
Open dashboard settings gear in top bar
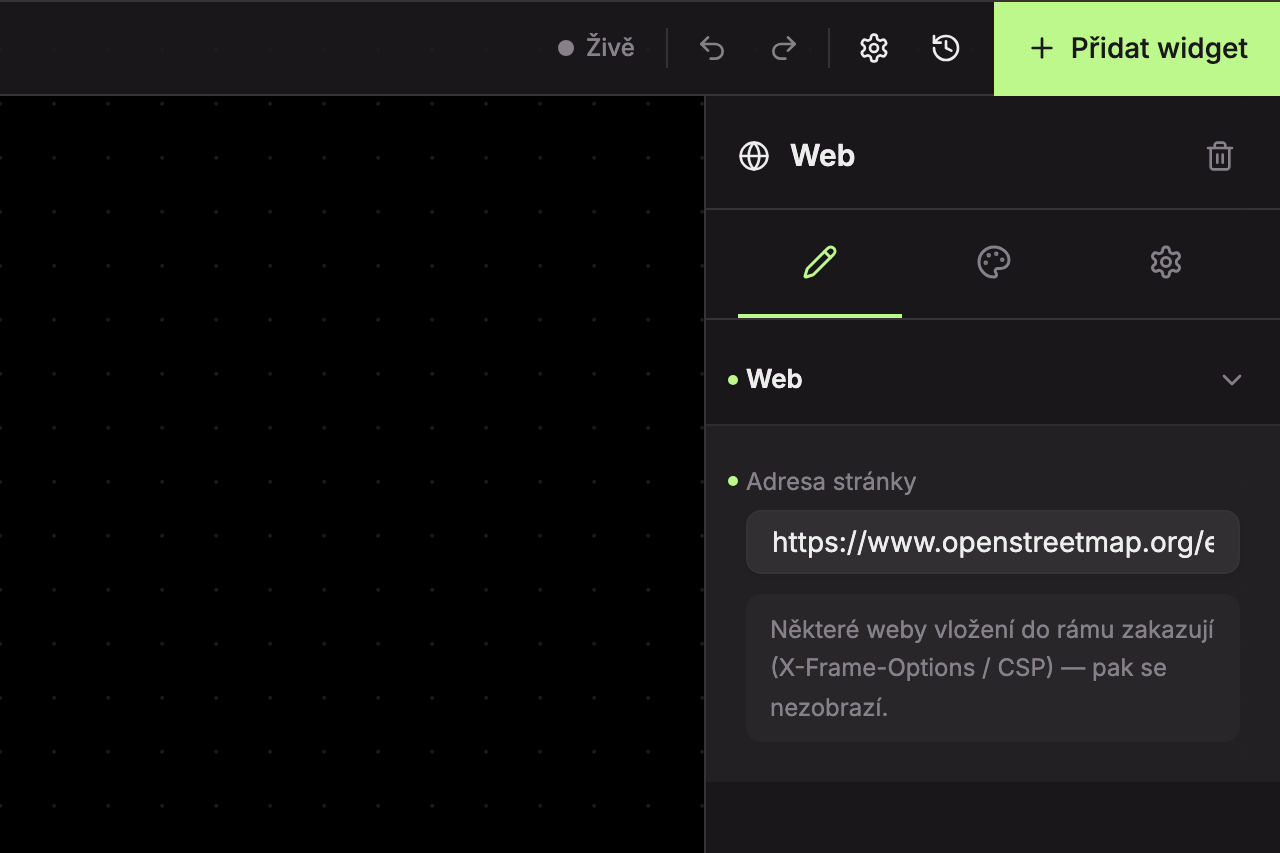coord(874,48)
